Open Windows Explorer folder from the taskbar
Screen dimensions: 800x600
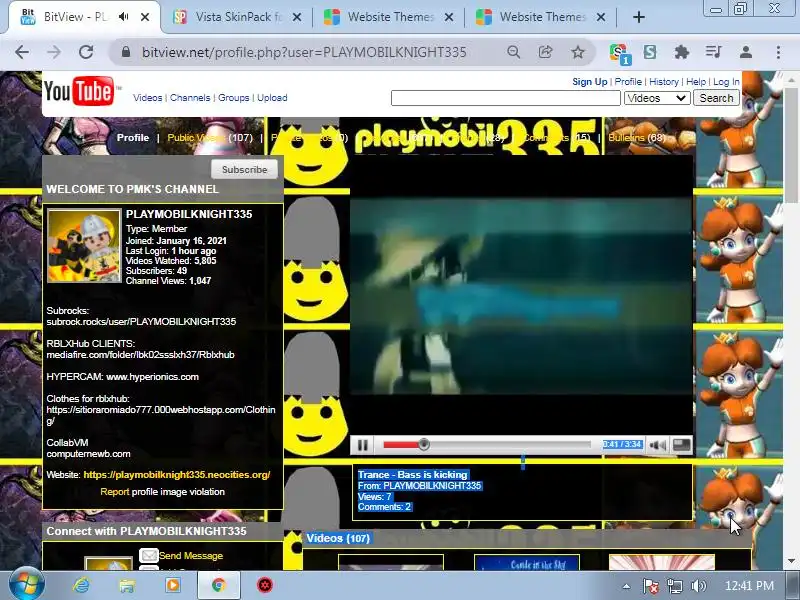127,585
